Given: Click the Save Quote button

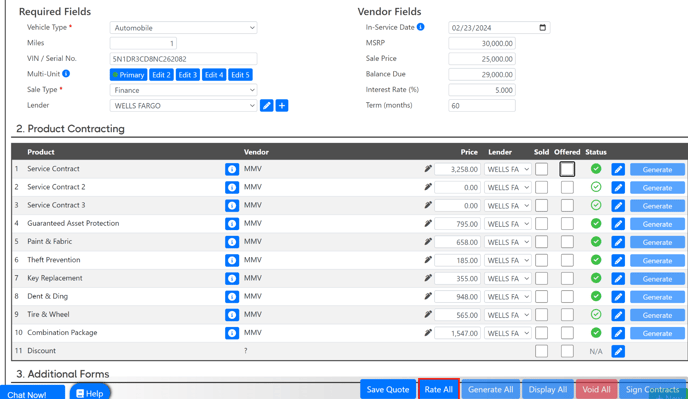Looking at the screenshot, I should coord(388,389).
